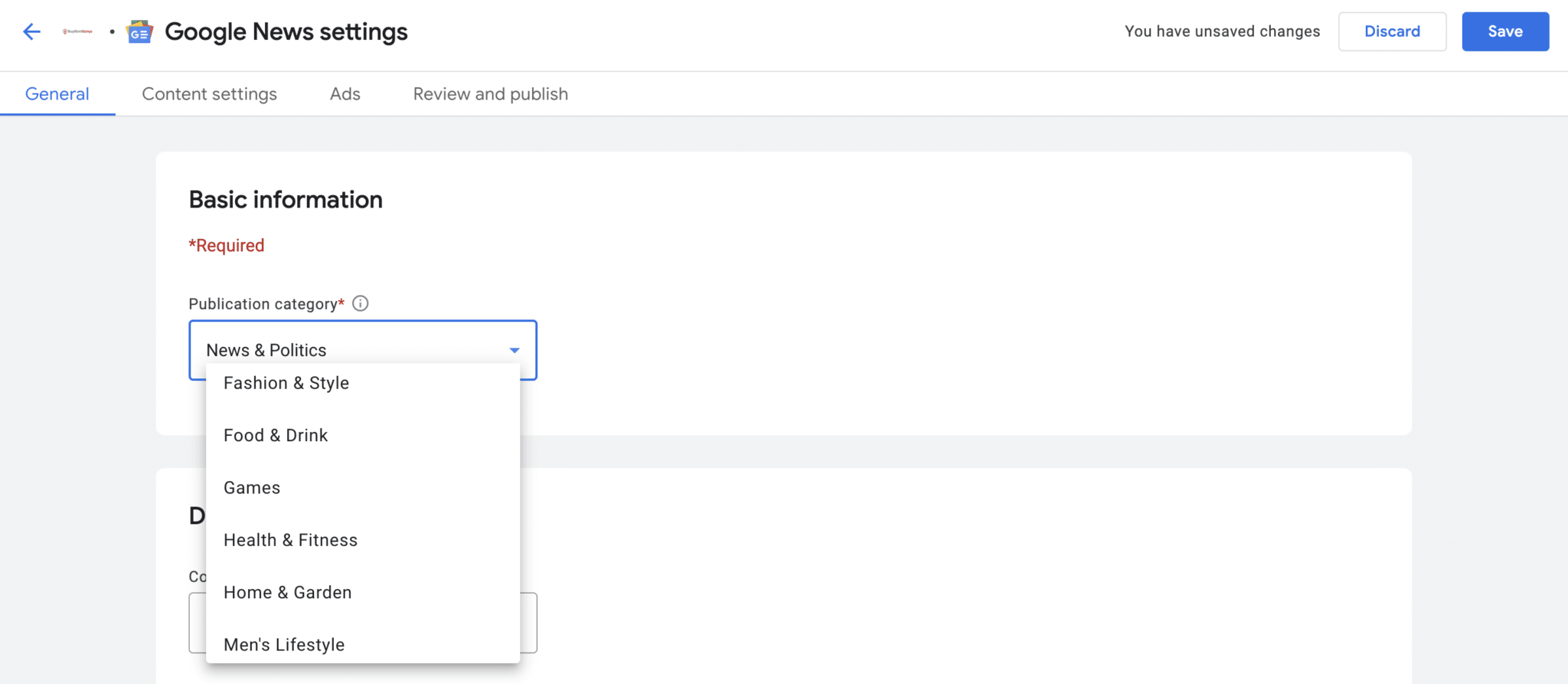This screenshot has height=684, width=1568.
Task: Open the General tab
Action: [57, 94]
